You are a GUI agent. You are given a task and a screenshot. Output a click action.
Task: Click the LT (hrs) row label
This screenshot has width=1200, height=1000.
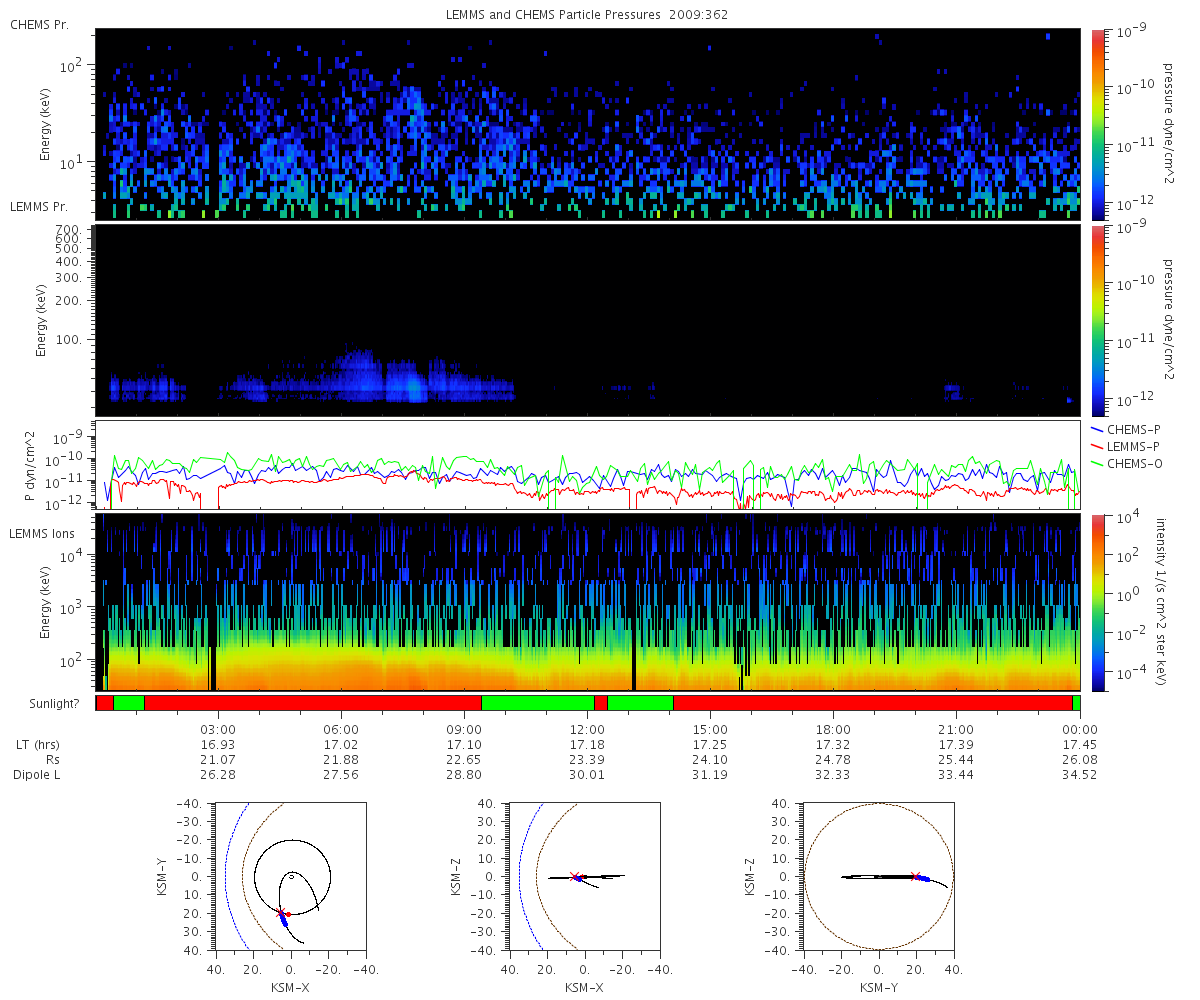point(37,745)
